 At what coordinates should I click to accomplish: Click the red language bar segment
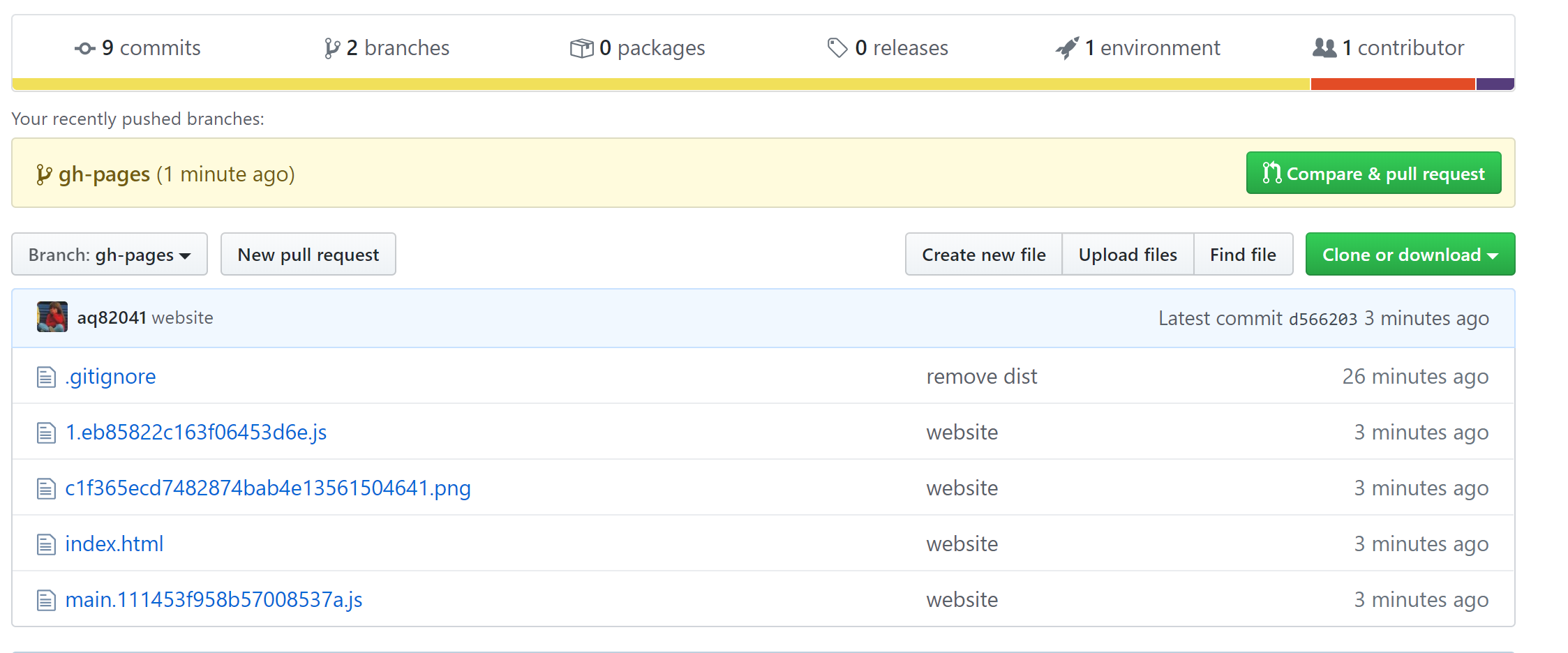(x=1393, y=84)
